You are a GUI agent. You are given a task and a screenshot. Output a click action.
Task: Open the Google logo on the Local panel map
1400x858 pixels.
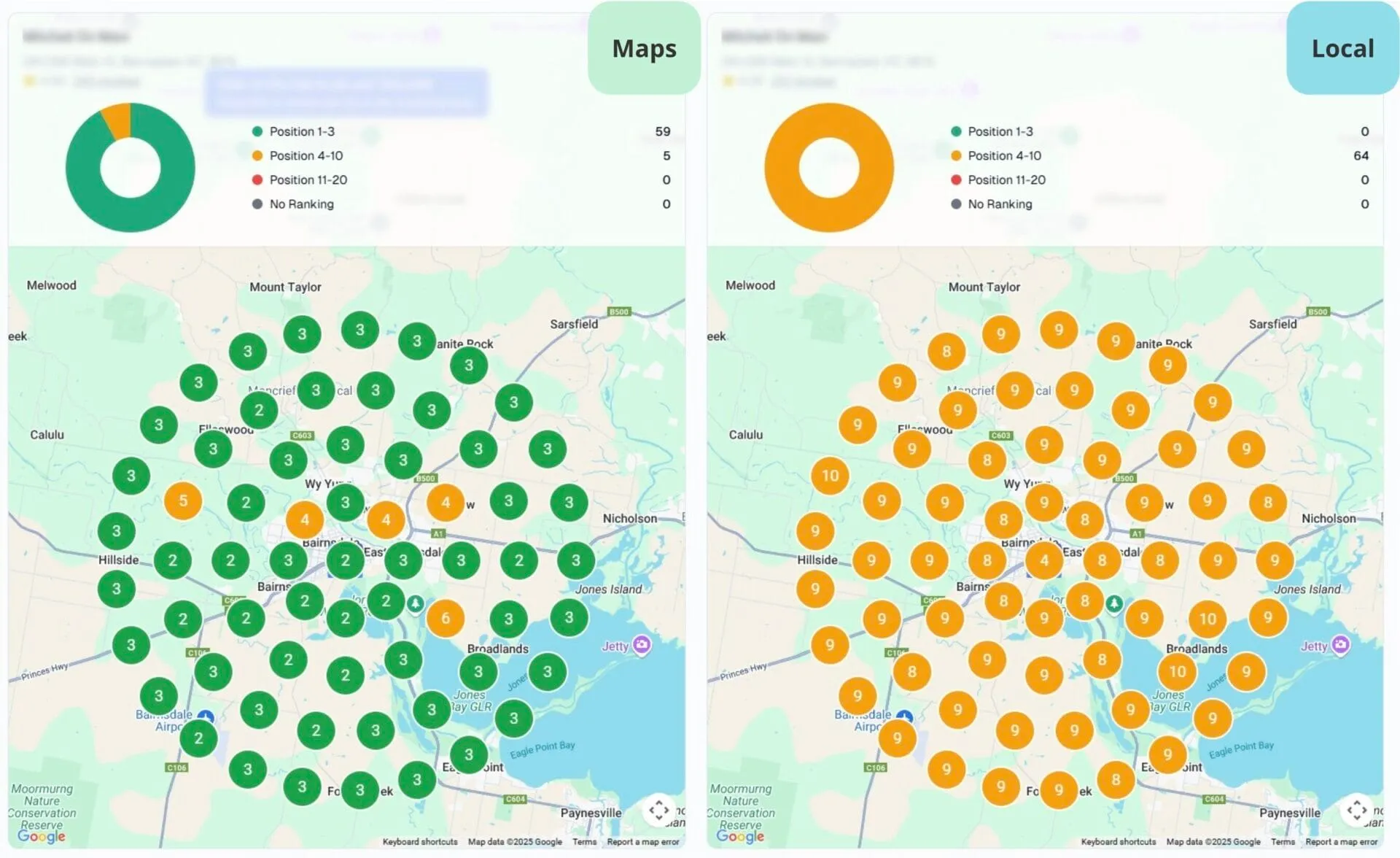click(740, 837)
